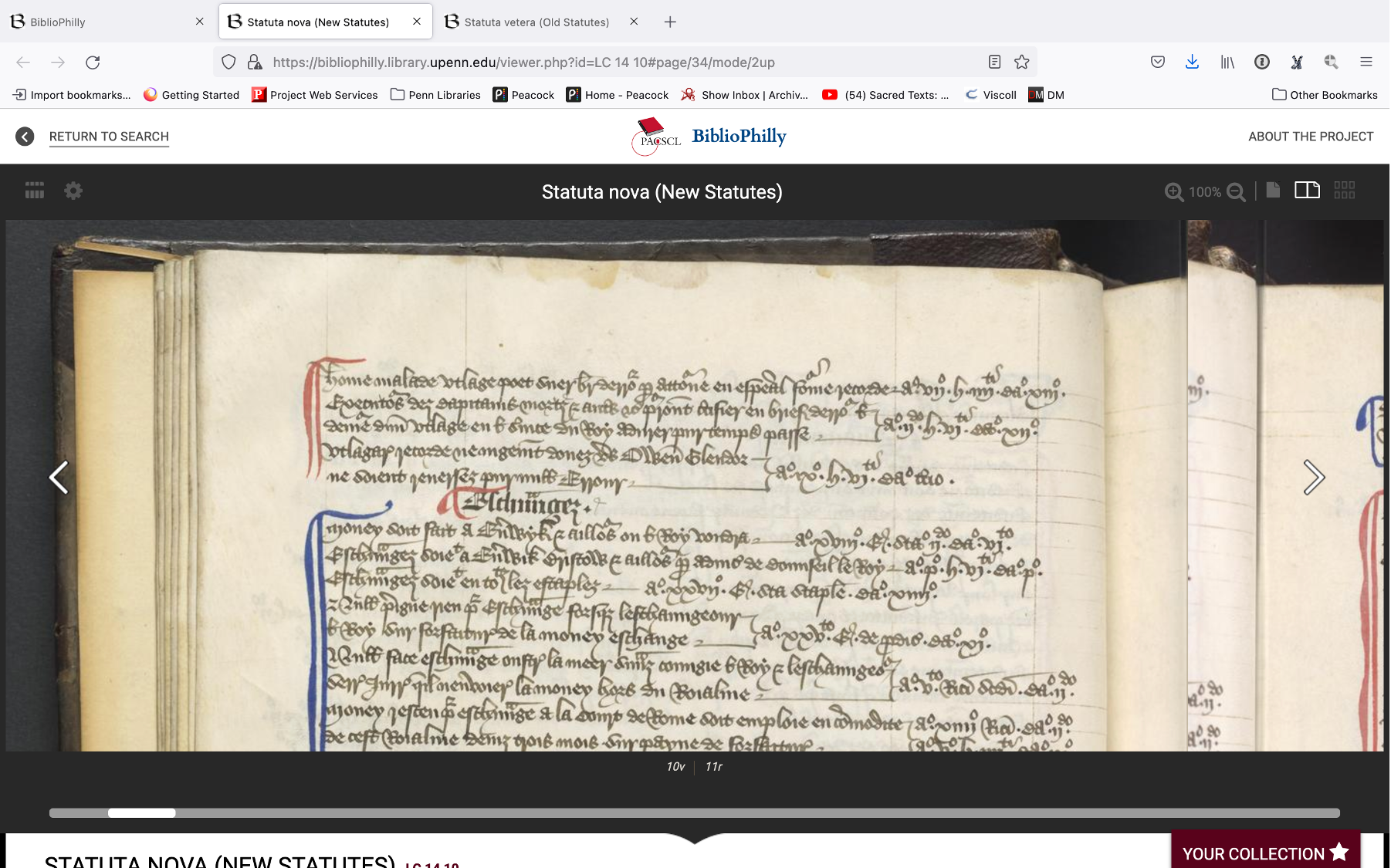This screenshot has width=1391, height=868.
Task: Click the Statuta nova viewer title
Action: tap(662, 192)
